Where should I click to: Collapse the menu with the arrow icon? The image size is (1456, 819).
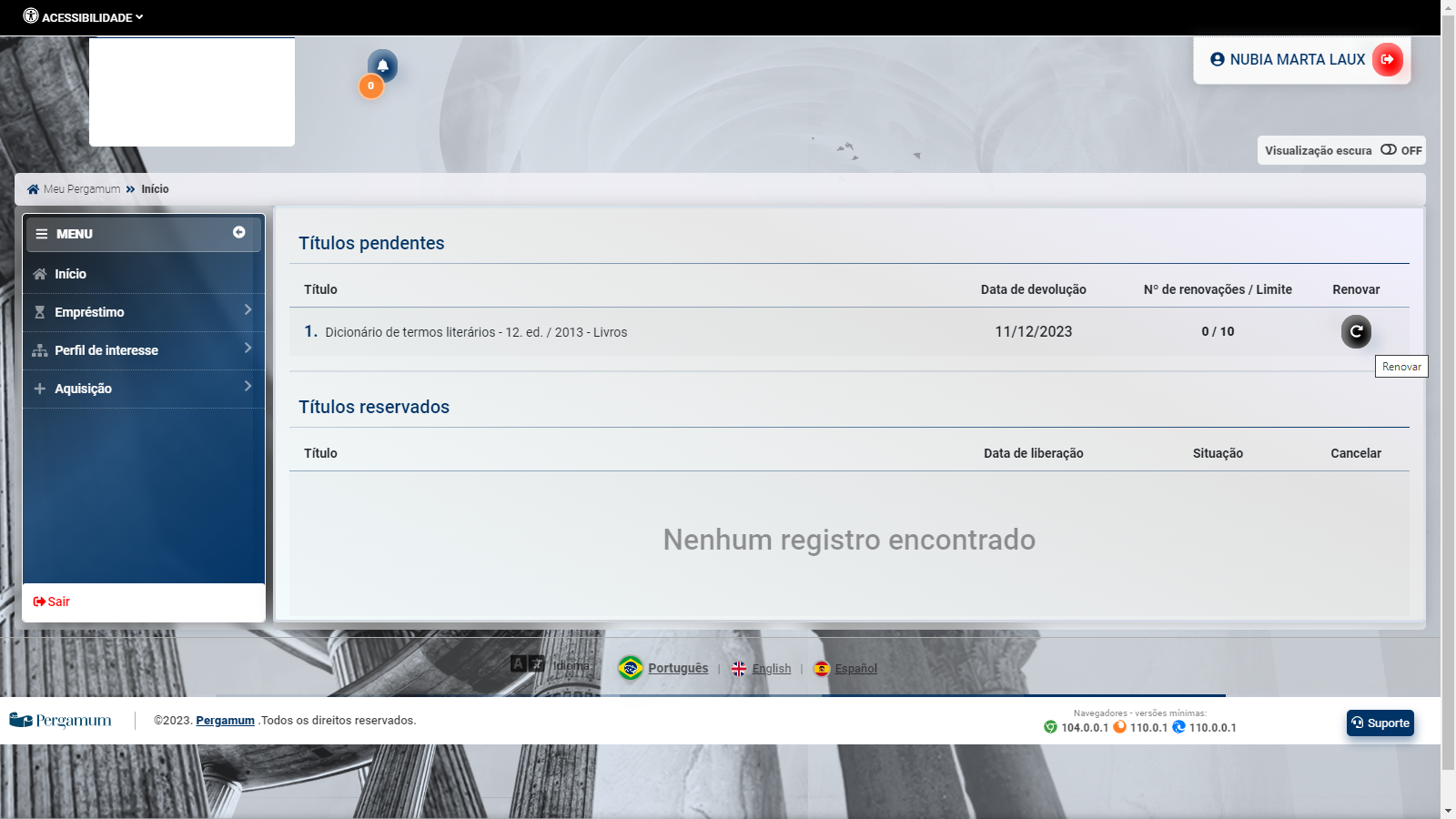(x=238, y=233)
